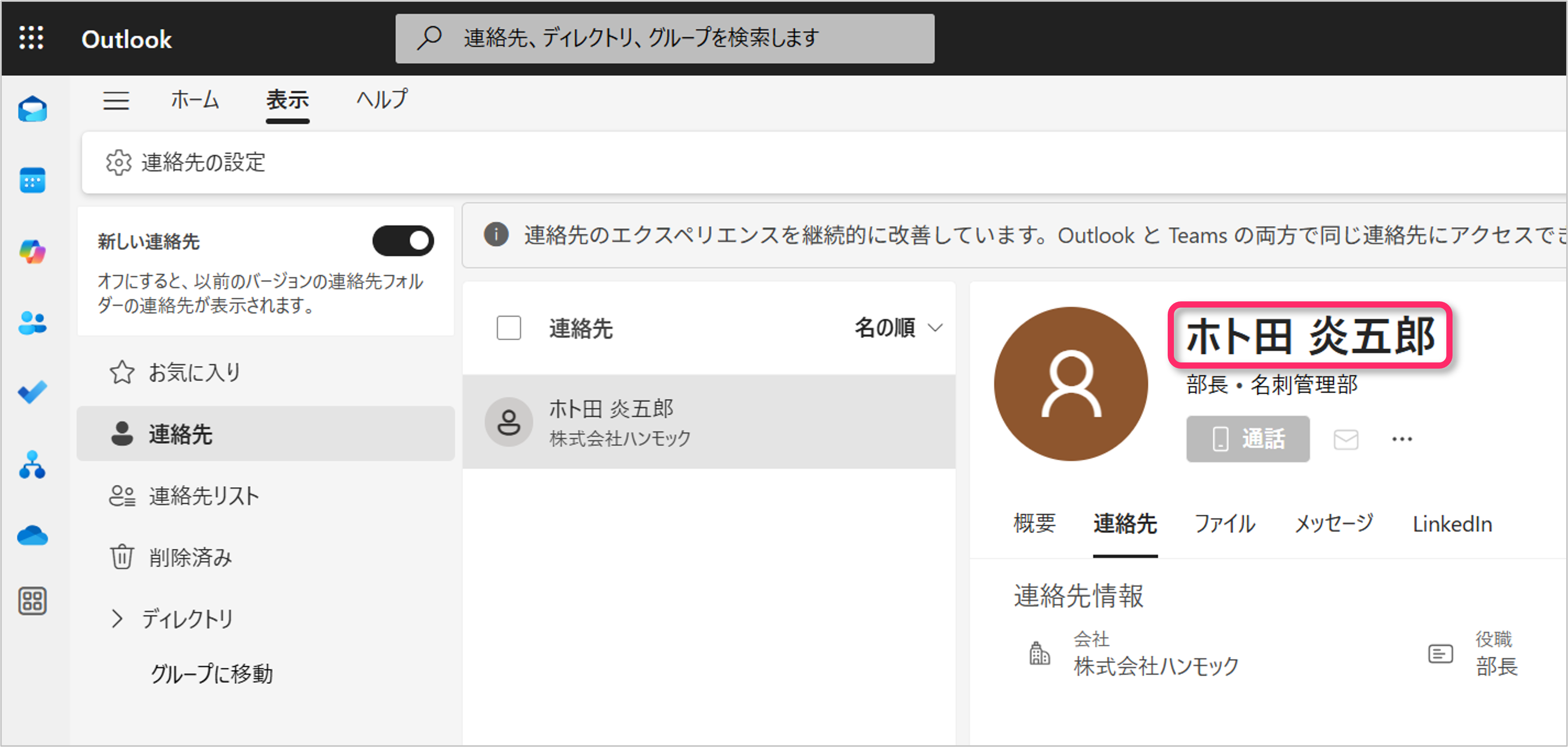Open Org Explorer icon in rail
Screen dimensions: 1568x747
[32, 465]
